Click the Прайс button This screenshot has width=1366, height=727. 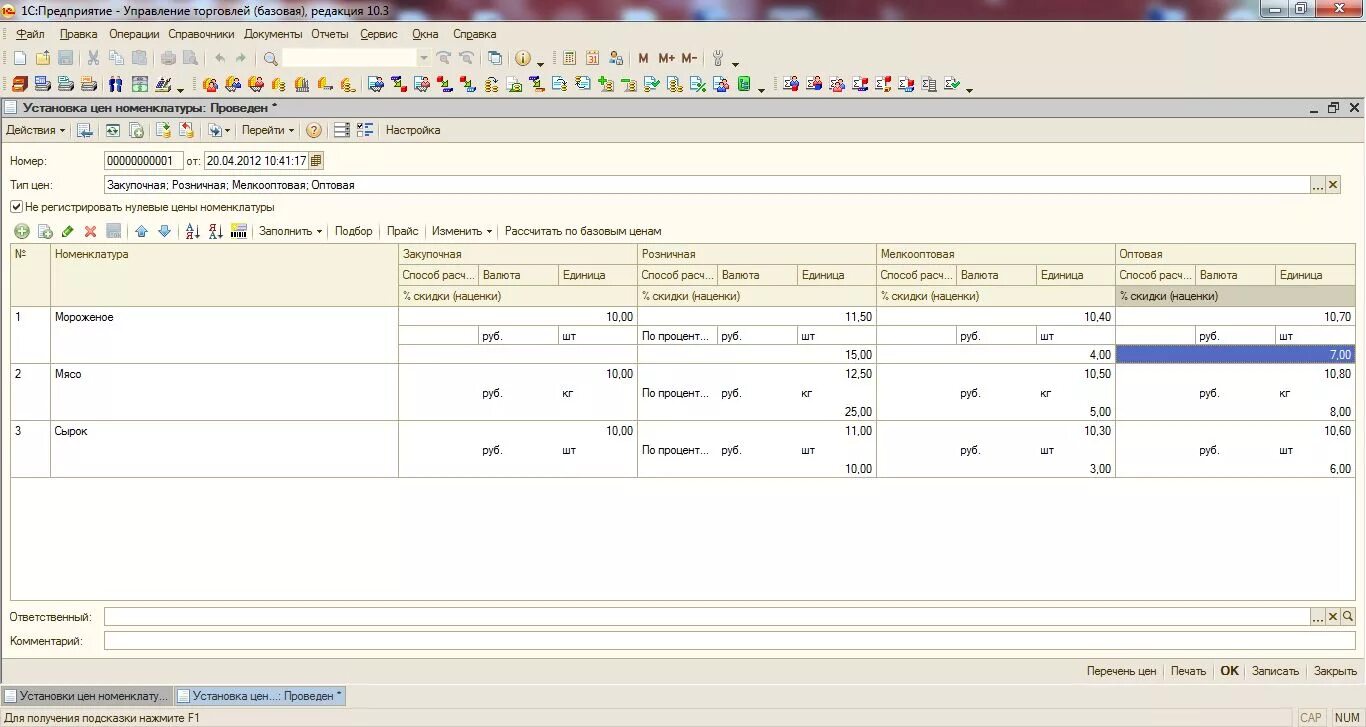(x=403, y=231)
